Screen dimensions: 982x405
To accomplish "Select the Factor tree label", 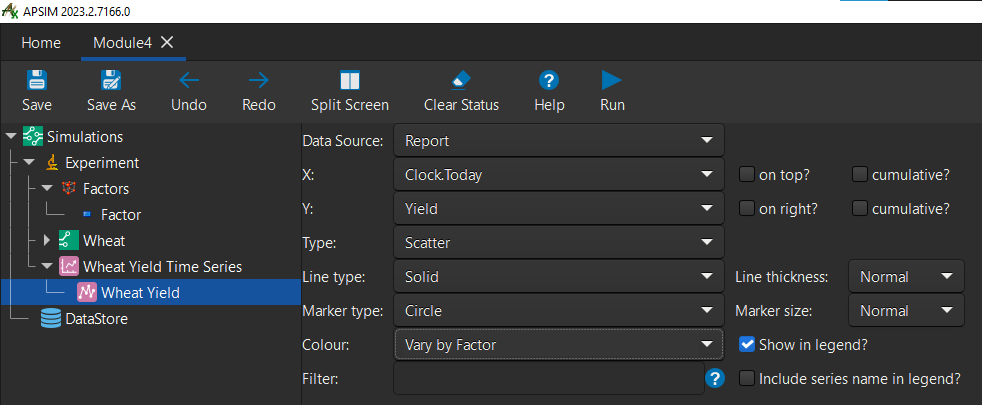I will (121, 215).
